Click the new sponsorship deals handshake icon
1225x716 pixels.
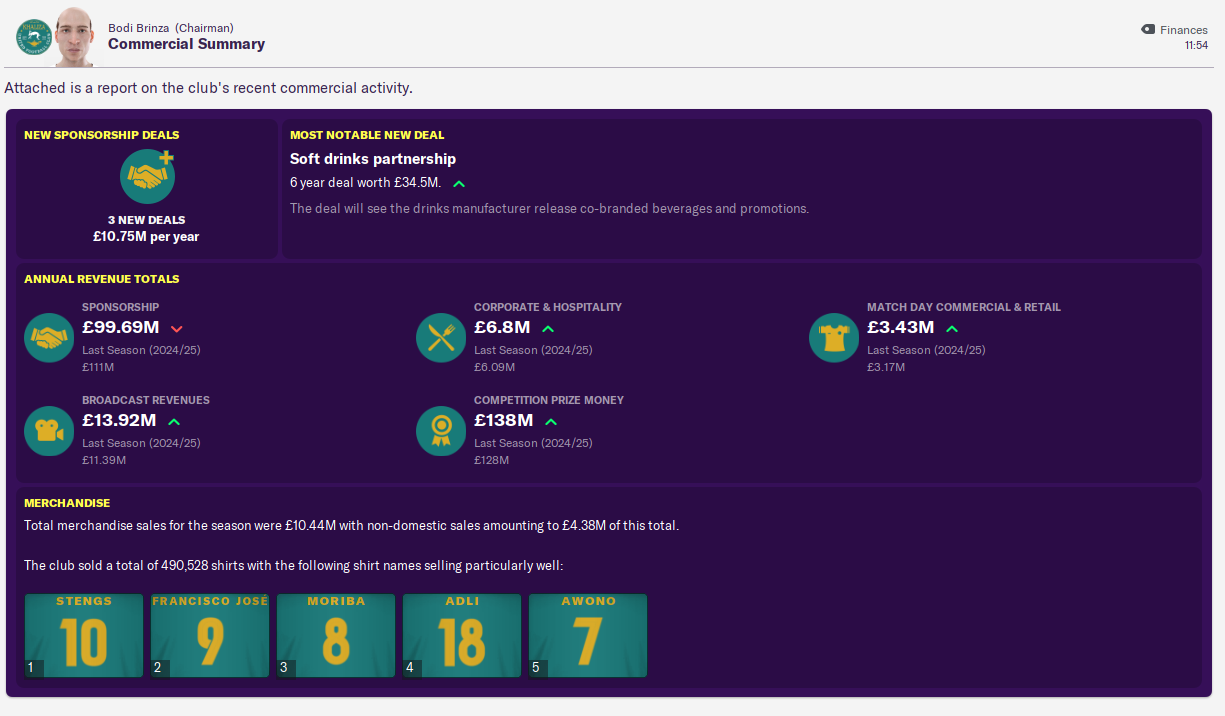[148, 177]
